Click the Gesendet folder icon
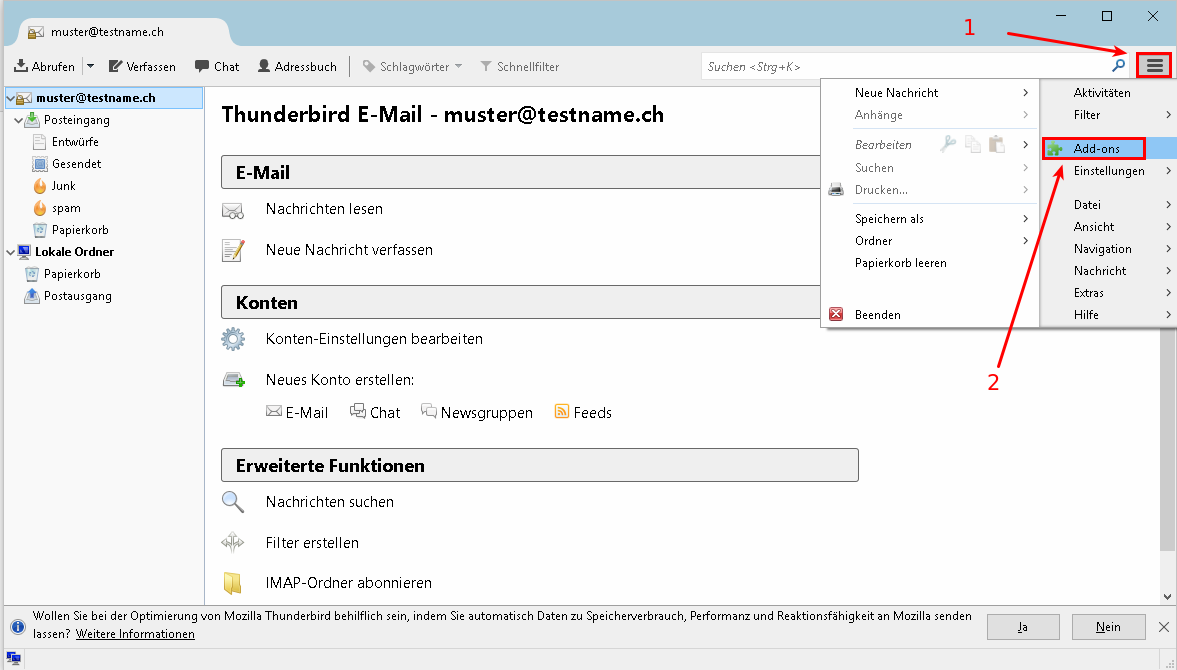 [40, 164]
